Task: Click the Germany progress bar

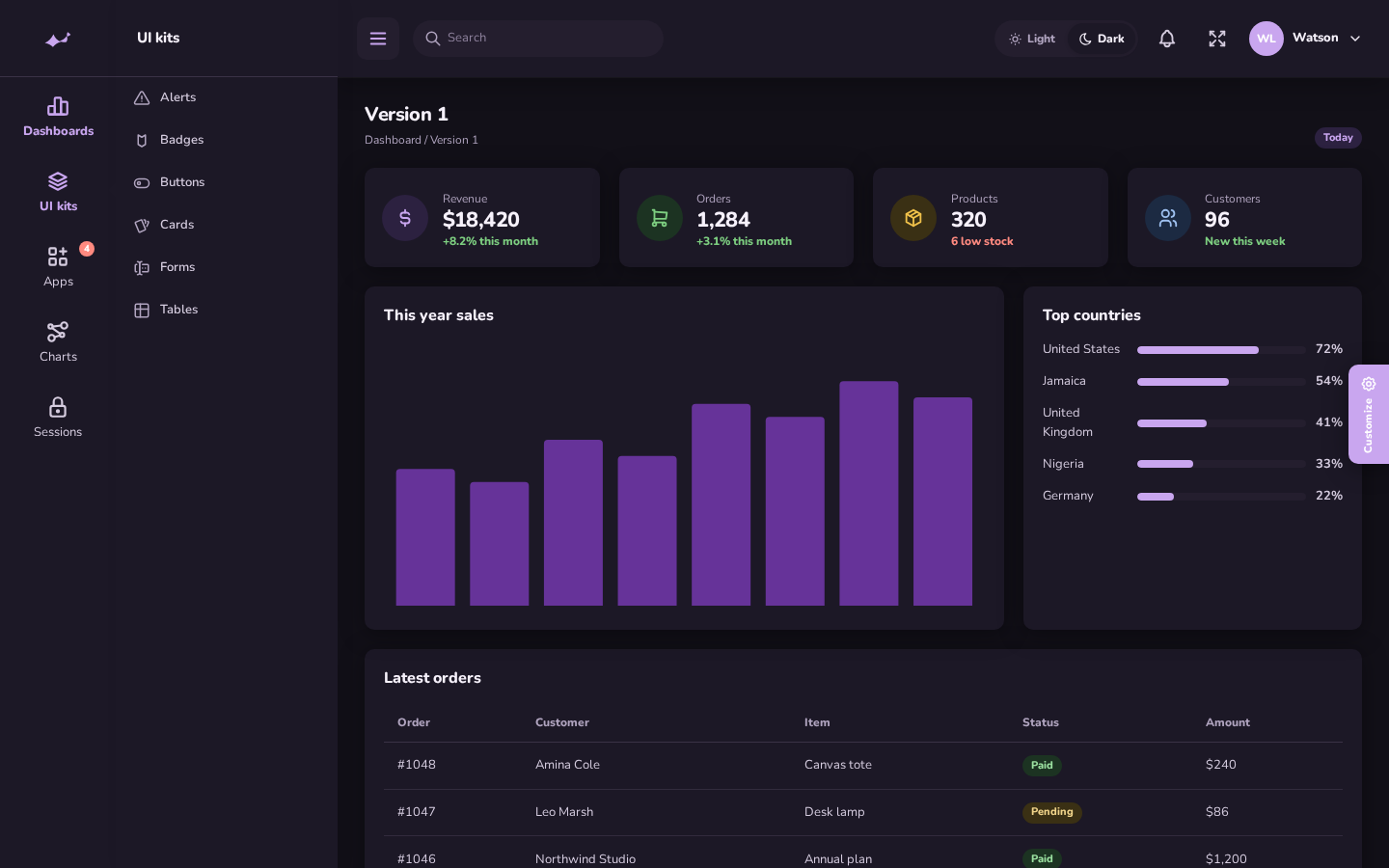Action: [1221, 497]
